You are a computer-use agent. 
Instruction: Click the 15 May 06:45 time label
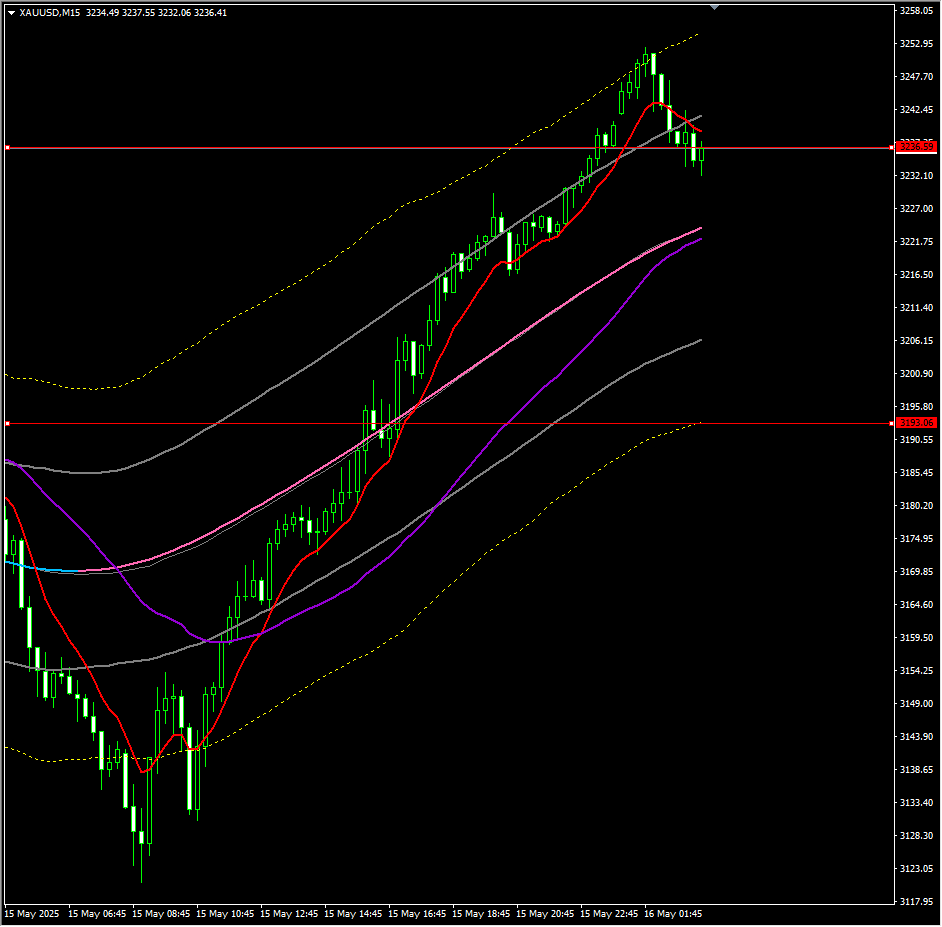[97, 914]
